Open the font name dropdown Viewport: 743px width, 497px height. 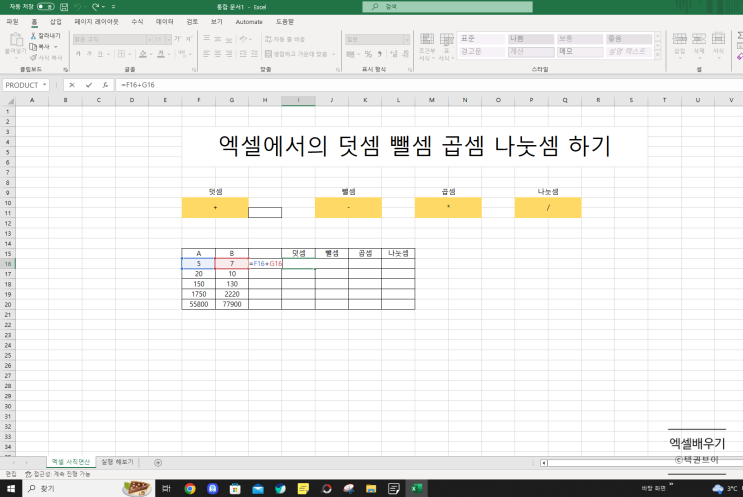click(x=149, y=39)
